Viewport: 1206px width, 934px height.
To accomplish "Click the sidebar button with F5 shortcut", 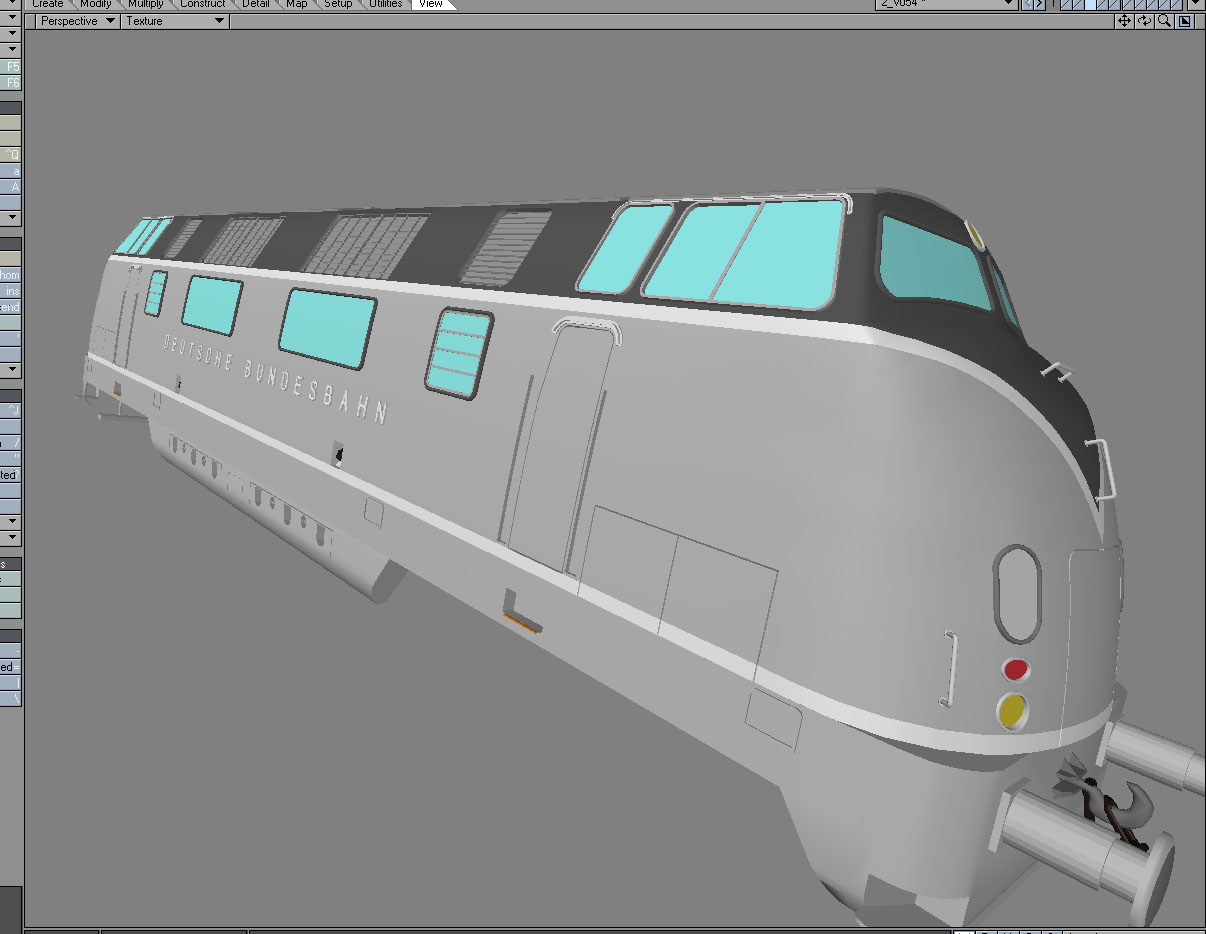I will click(x=11, y=66).
